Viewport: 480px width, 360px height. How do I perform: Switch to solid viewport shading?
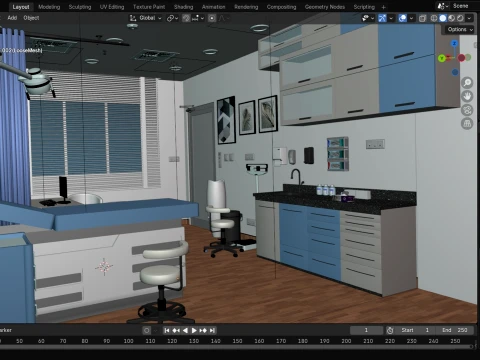pyautogui.click(x=443, y=18)
